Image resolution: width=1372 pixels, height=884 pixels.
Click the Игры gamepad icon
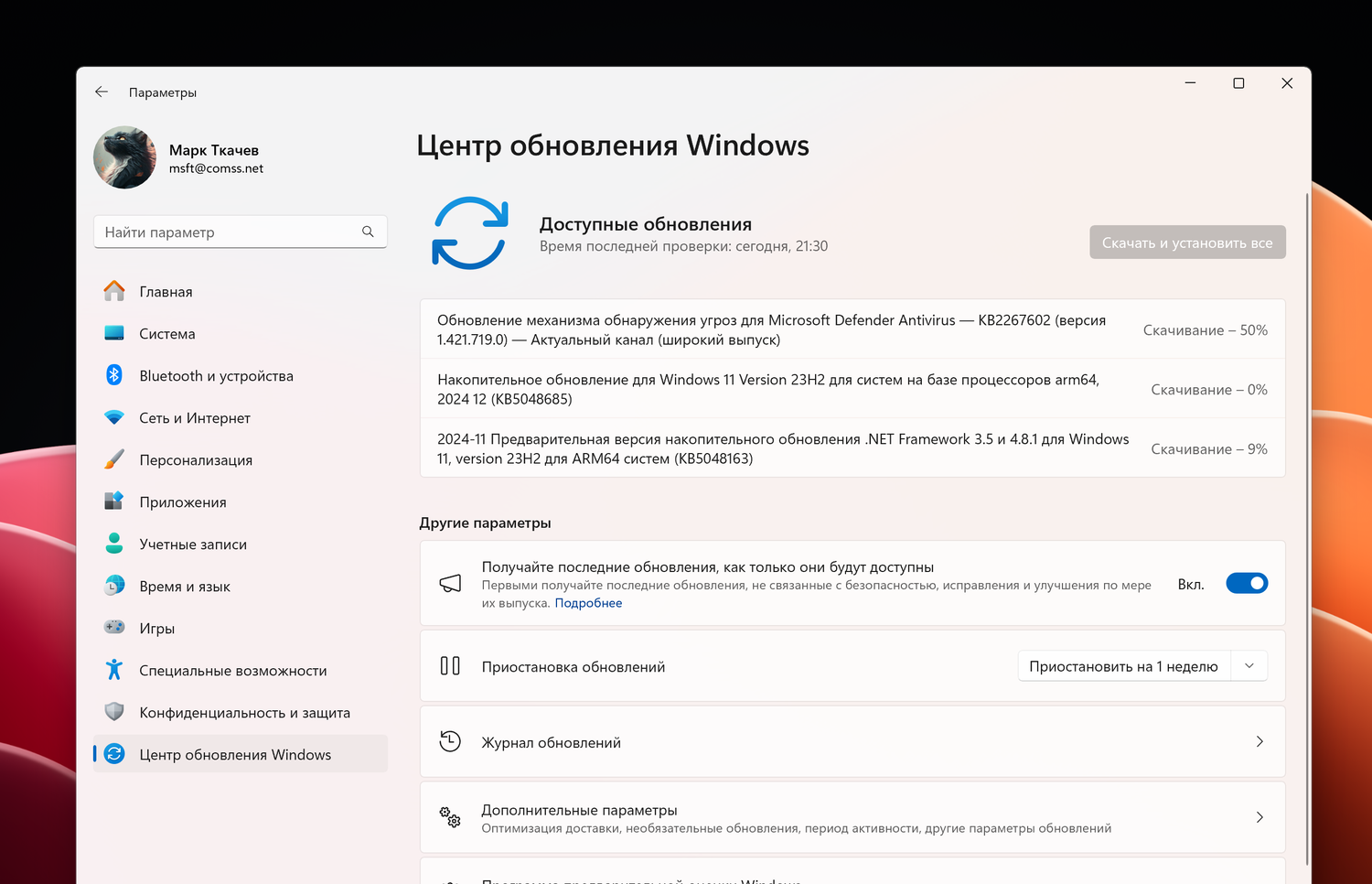[x=114, y=628]
